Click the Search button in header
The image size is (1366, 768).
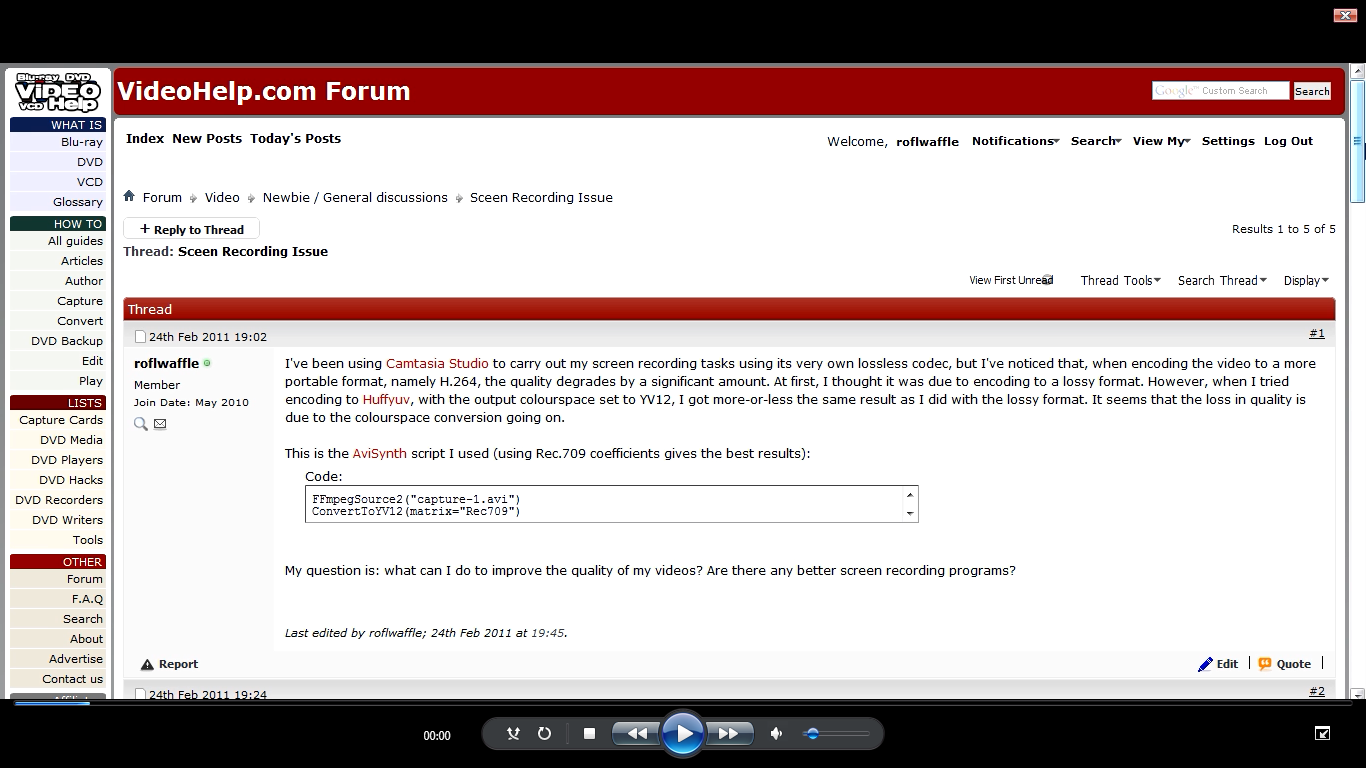(x=1312, y=91)
